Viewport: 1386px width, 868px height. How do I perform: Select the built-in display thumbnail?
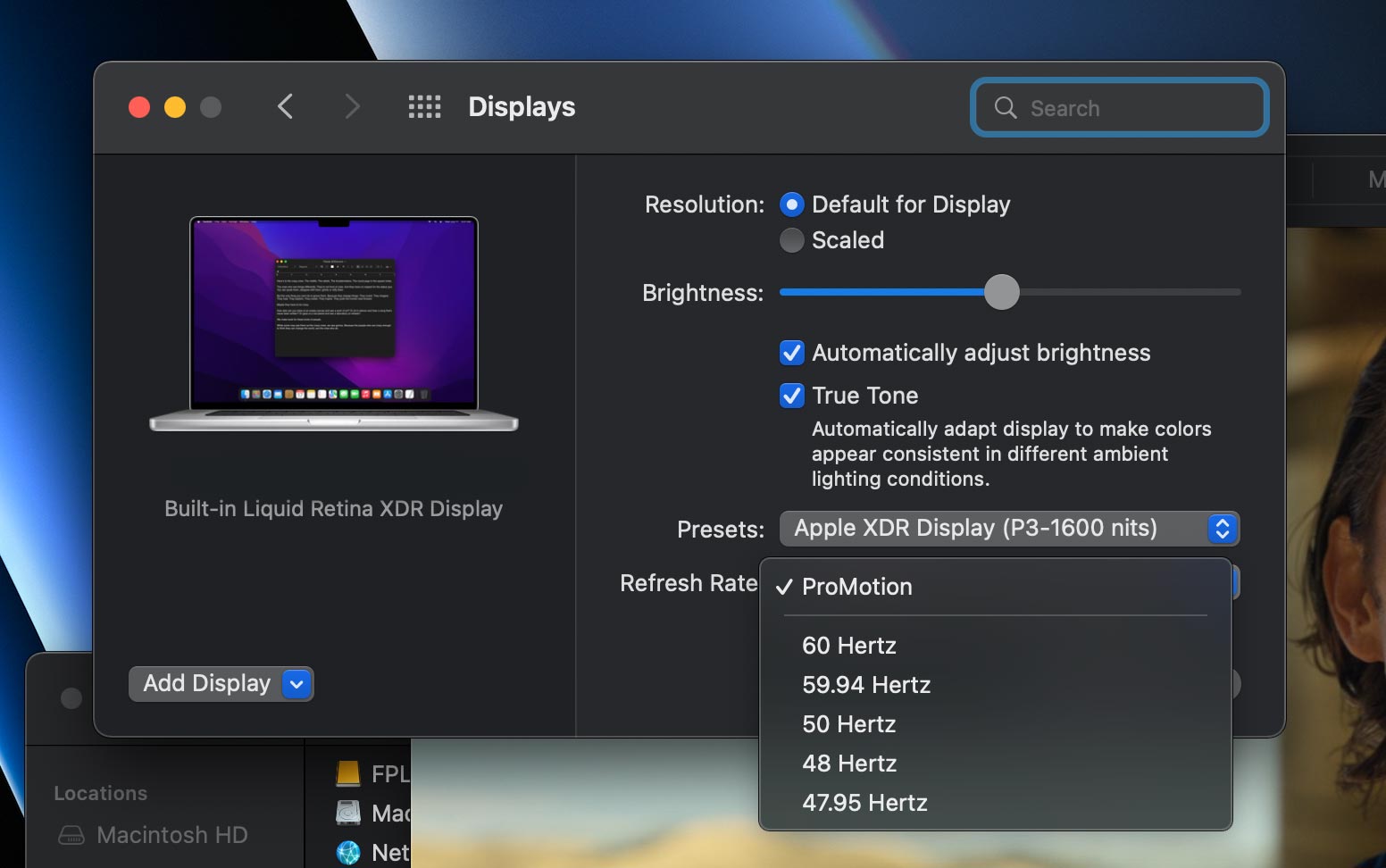point(334,323)
